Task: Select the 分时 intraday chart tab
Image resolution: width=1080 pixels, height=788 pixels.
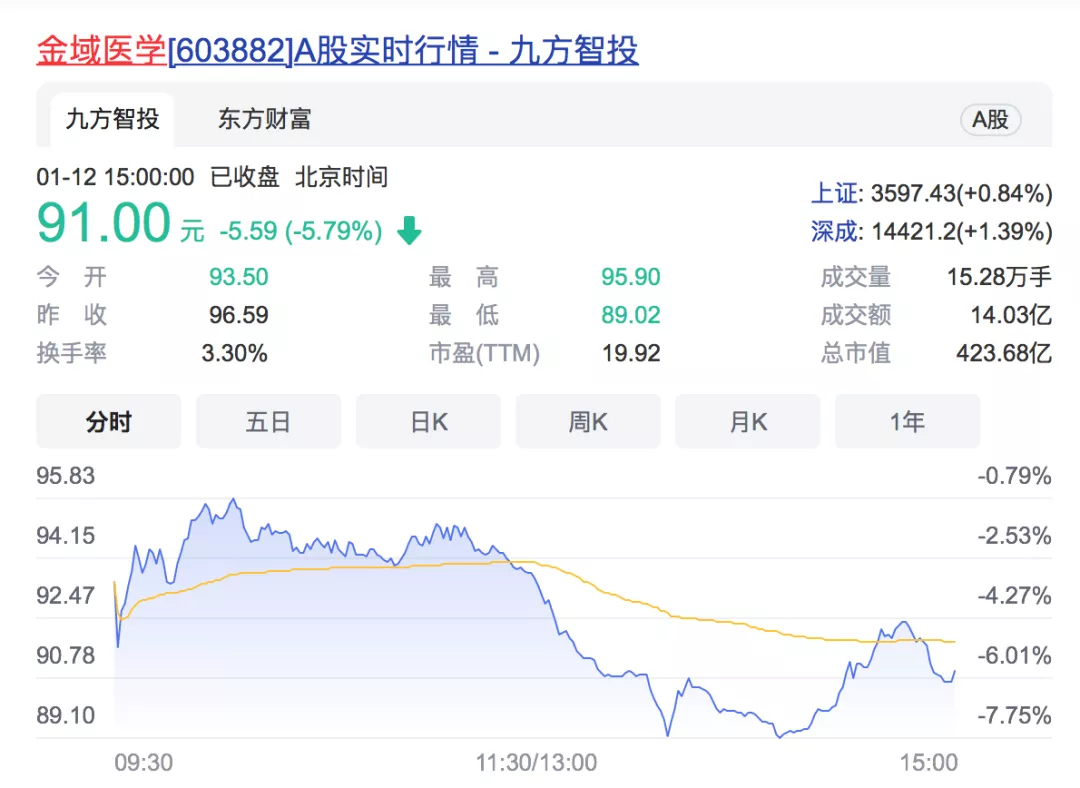Action: pyautogui.click(x=108, y=422)
